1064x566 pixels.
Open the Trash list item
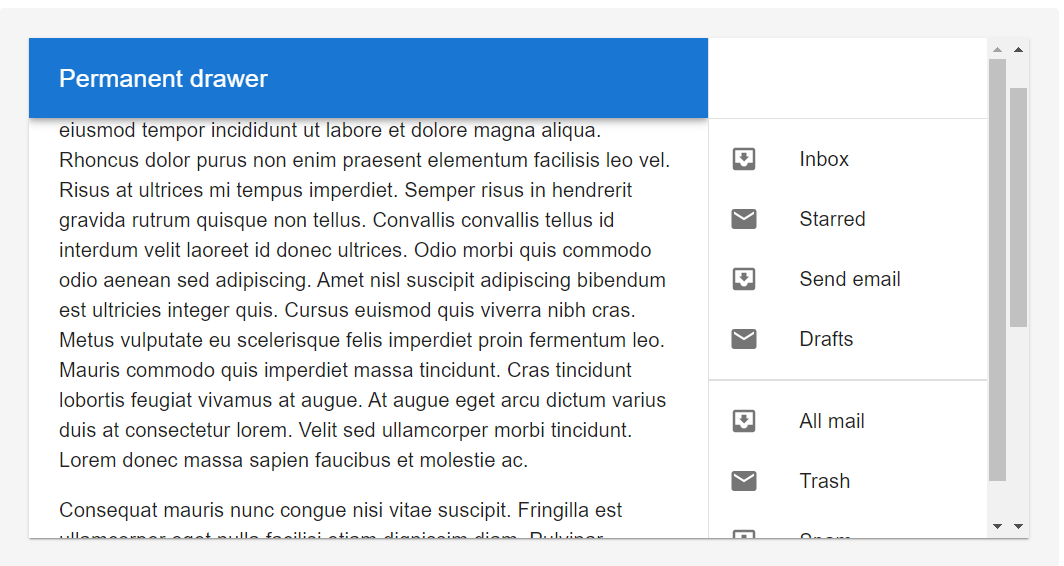[848, 480]
